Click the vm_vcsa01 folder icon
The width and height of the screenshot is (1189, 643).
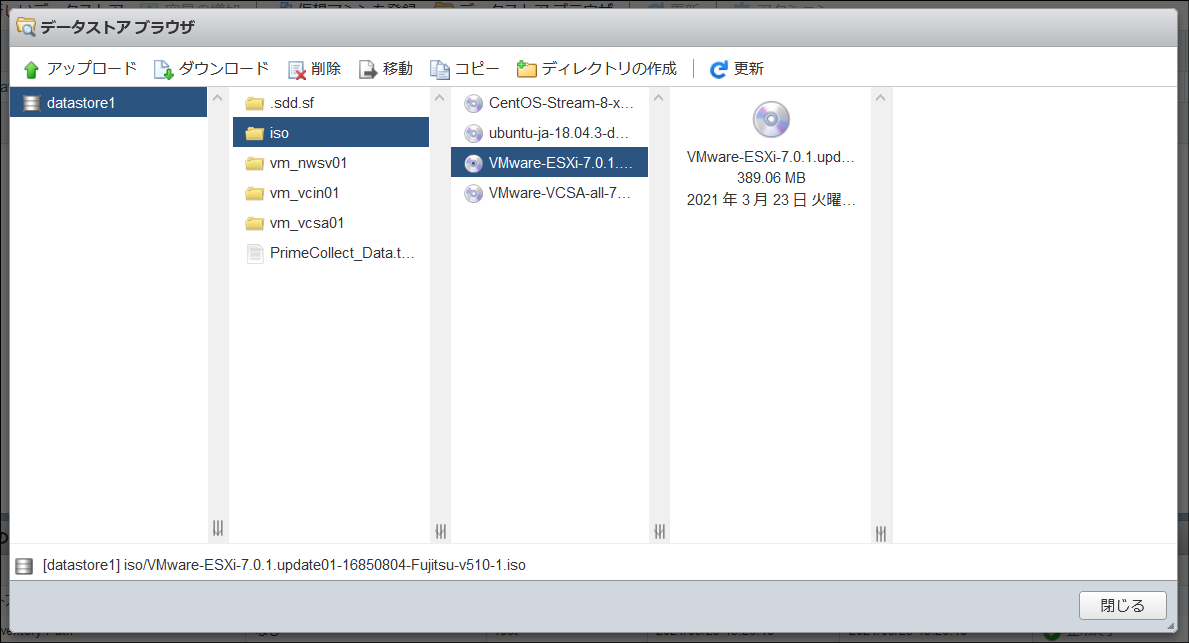[x=255, y=224]
